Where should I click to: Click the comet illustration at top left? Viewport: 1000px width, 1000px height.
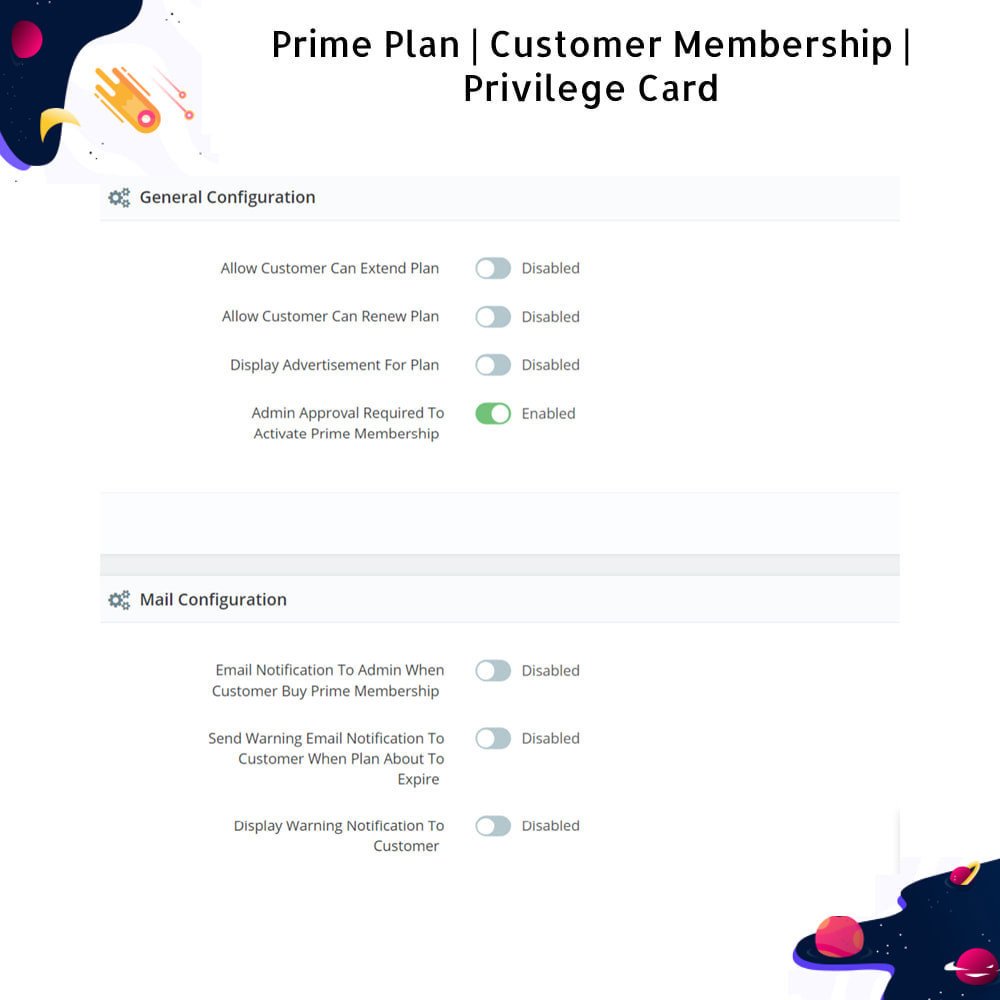click(x=143, y=98)
